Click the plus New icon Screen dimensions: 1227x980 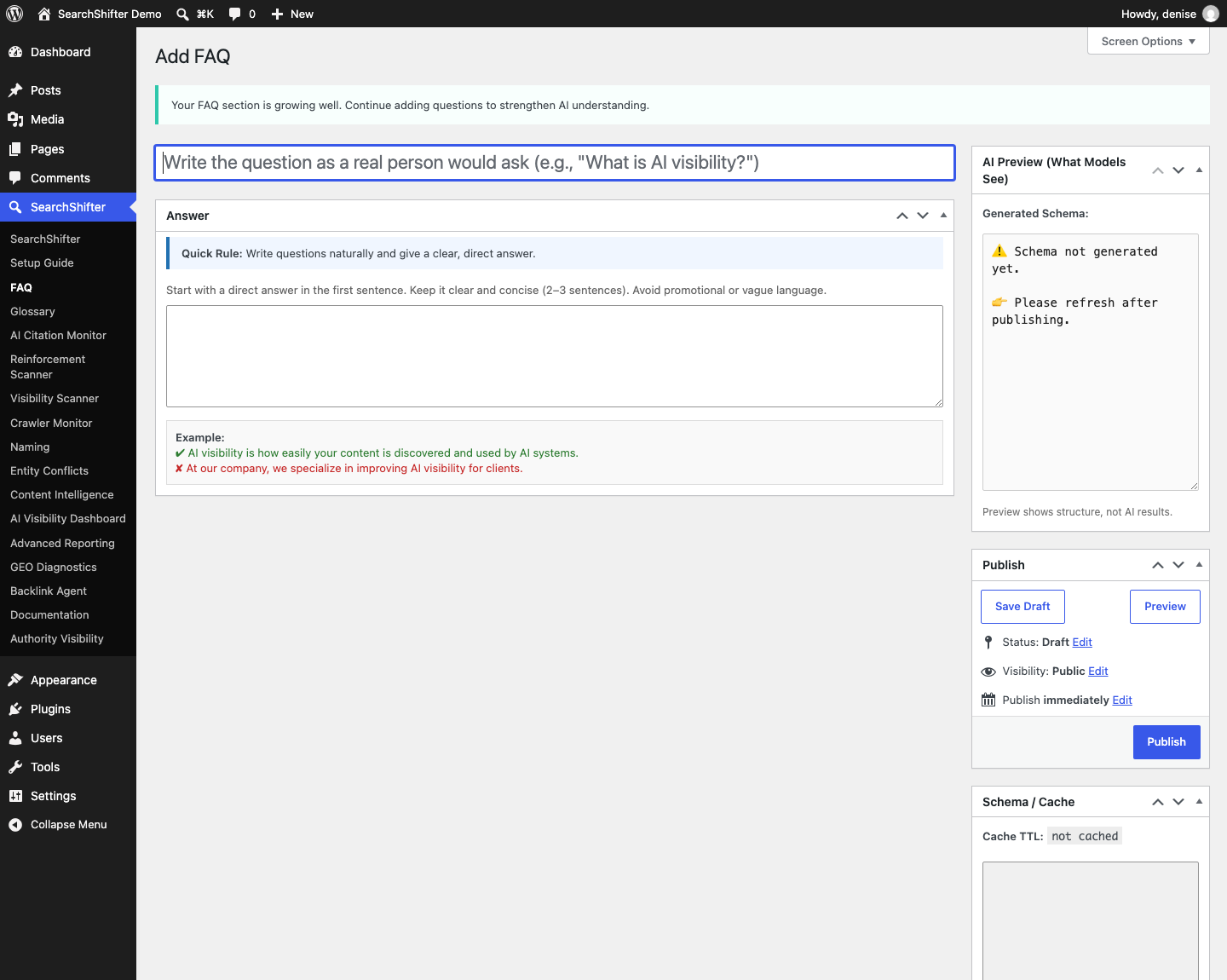[277, 14]
